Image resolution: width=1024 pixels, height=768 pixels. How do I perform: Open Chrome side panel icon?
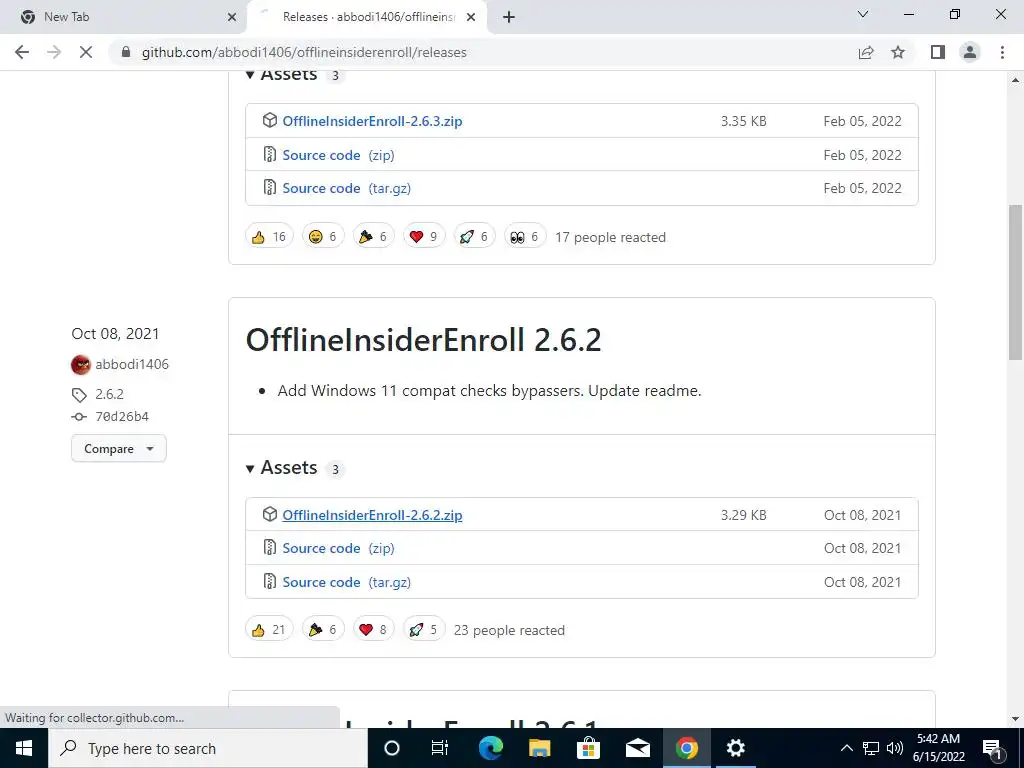point(938,52)
